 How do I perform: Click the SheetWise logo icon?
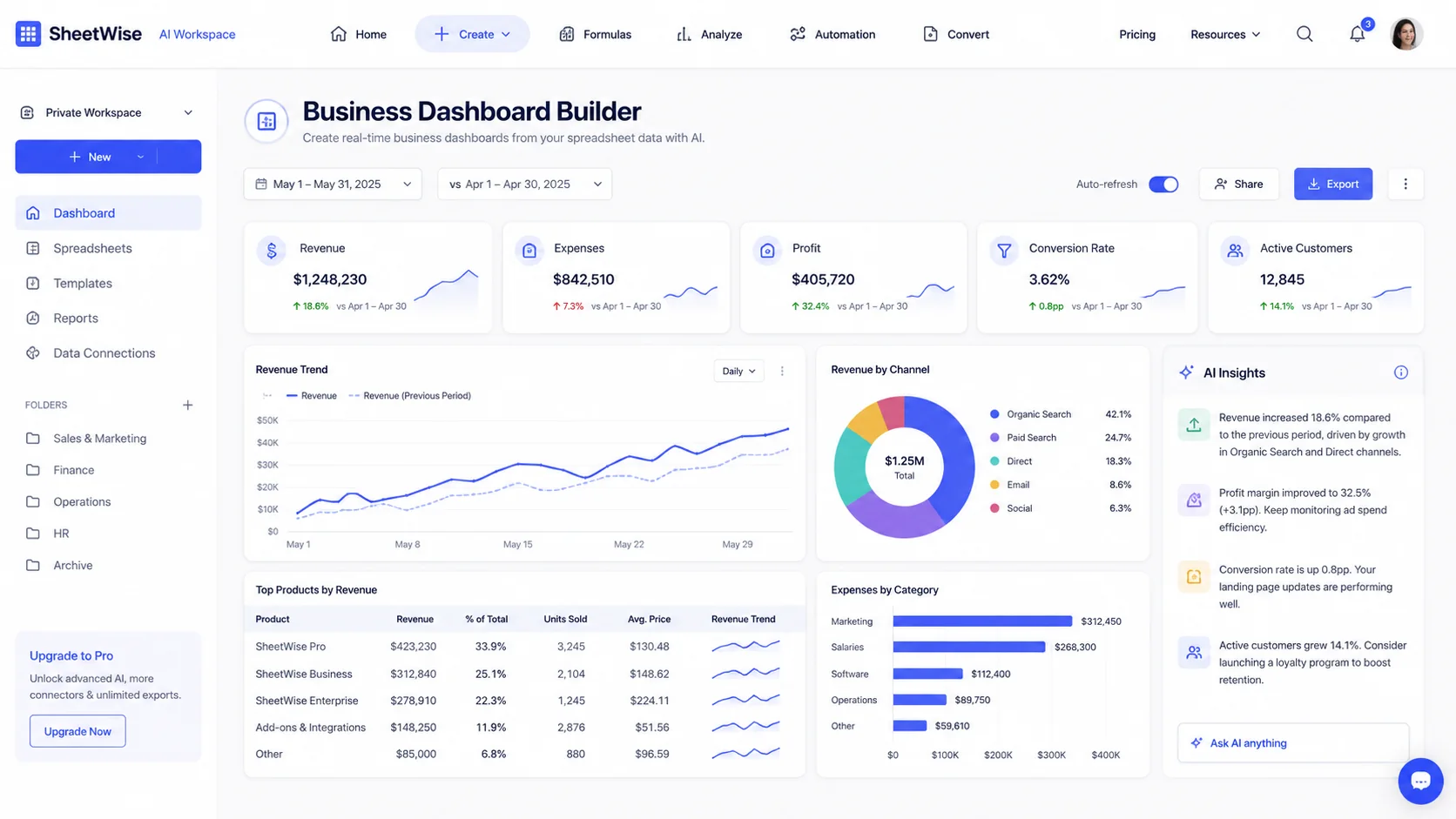(x=28, y=34)
